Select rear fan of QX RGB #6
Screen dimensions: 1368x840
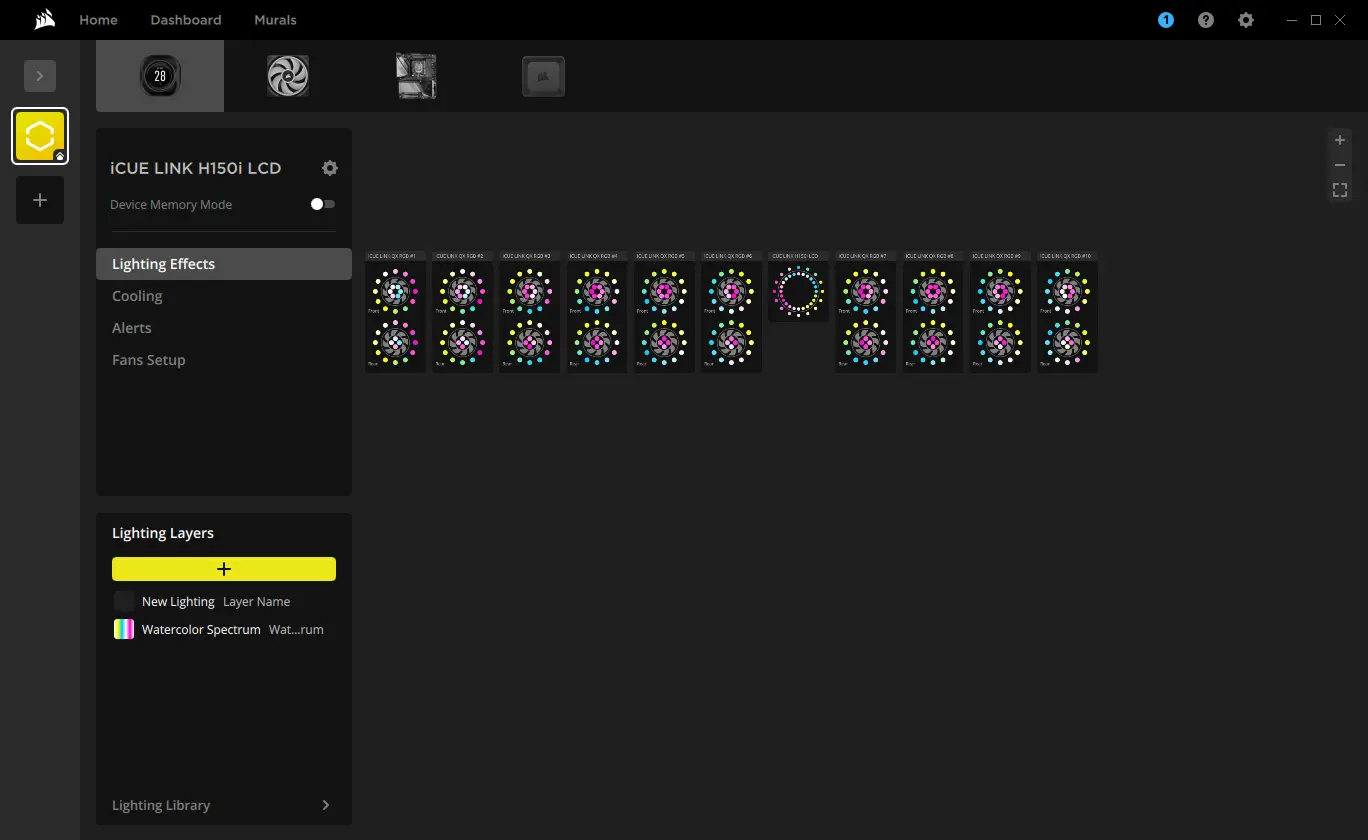coord(731,343)
